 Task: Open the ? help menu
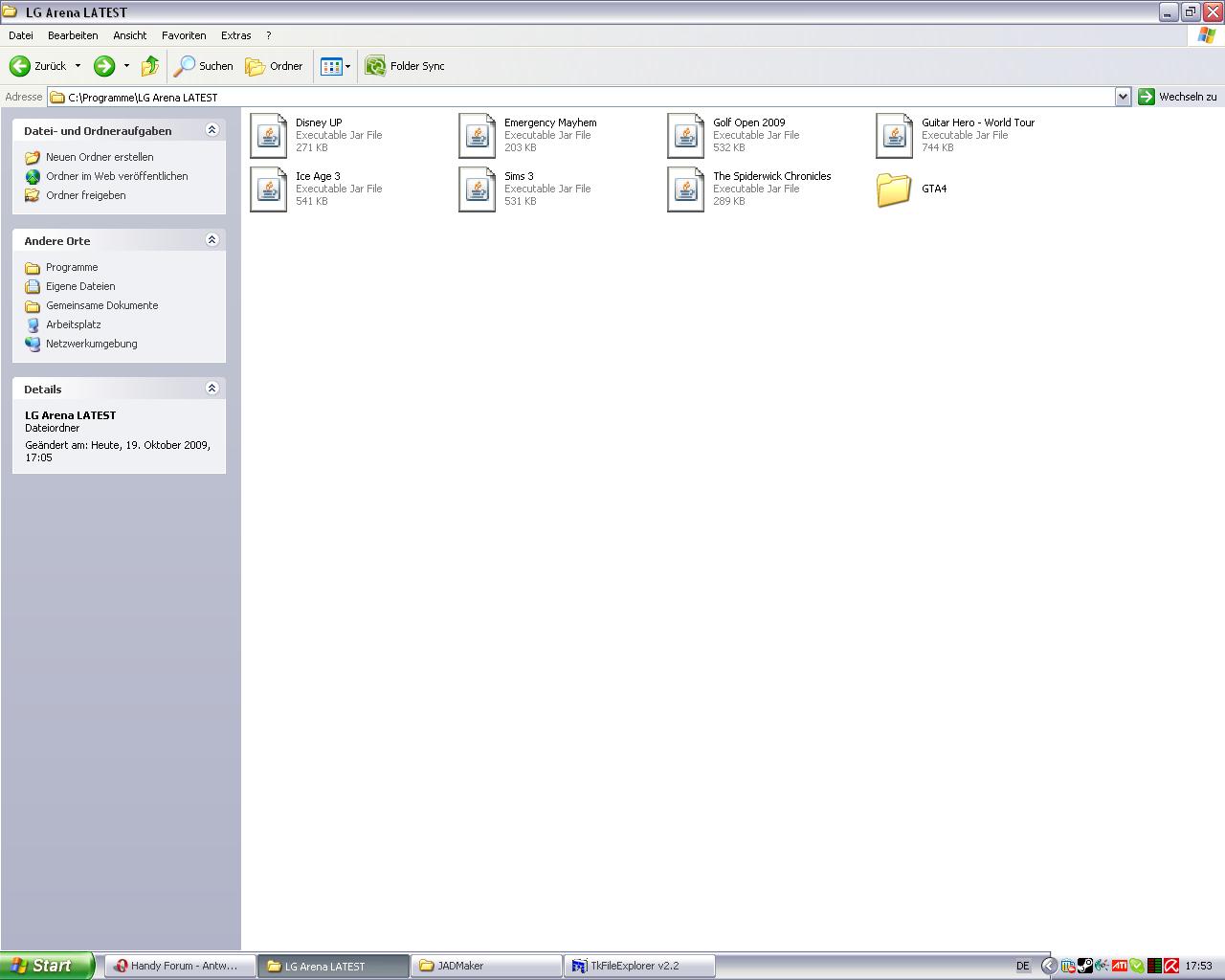[269, 35]
